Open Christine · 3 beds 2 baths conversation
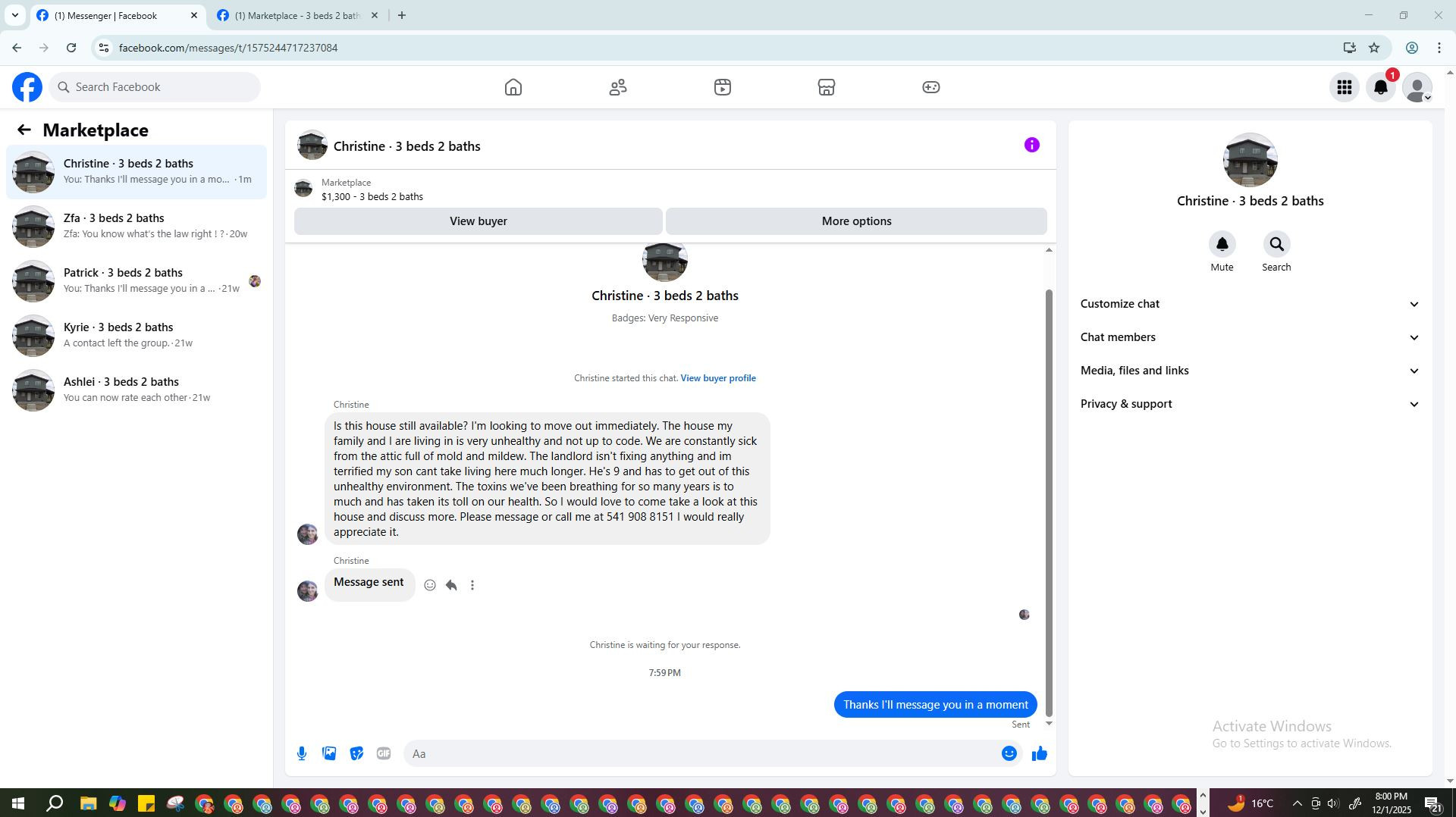Screen dimensions: 1456x817 (136, 172)
